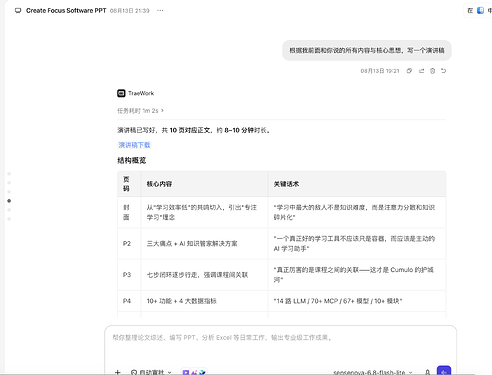Click the undo/revert arrow icon under the message
Image resolution: width=492 pixels, height=375 pixels.
(x=443, y=71)
